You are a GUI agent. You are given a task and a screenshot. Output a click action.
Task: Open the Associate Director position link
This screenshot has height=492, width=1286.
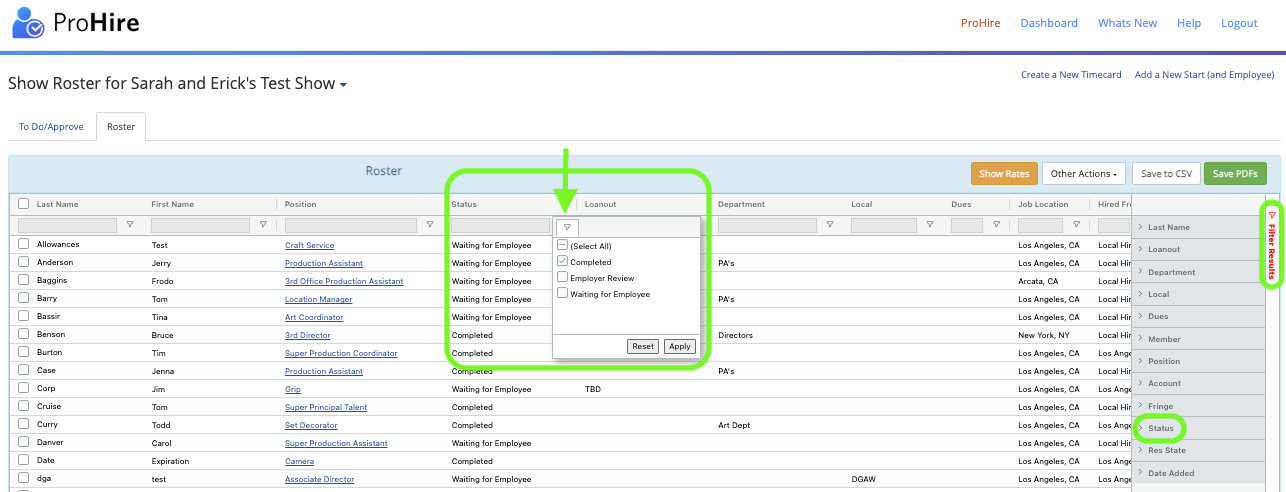click(320, 479)
